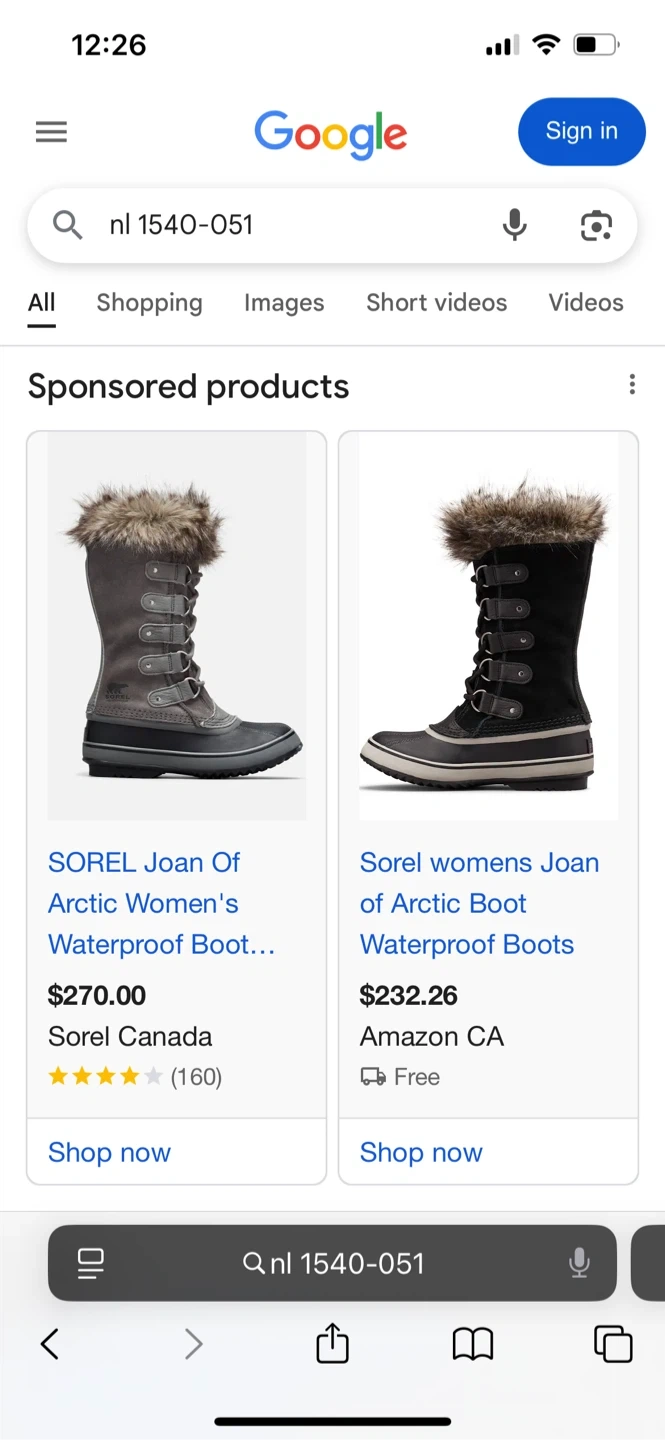The height and width of the screenshot is (1440, 665).
Task: Open Google Lens camera search
Action: coord(596,226)
